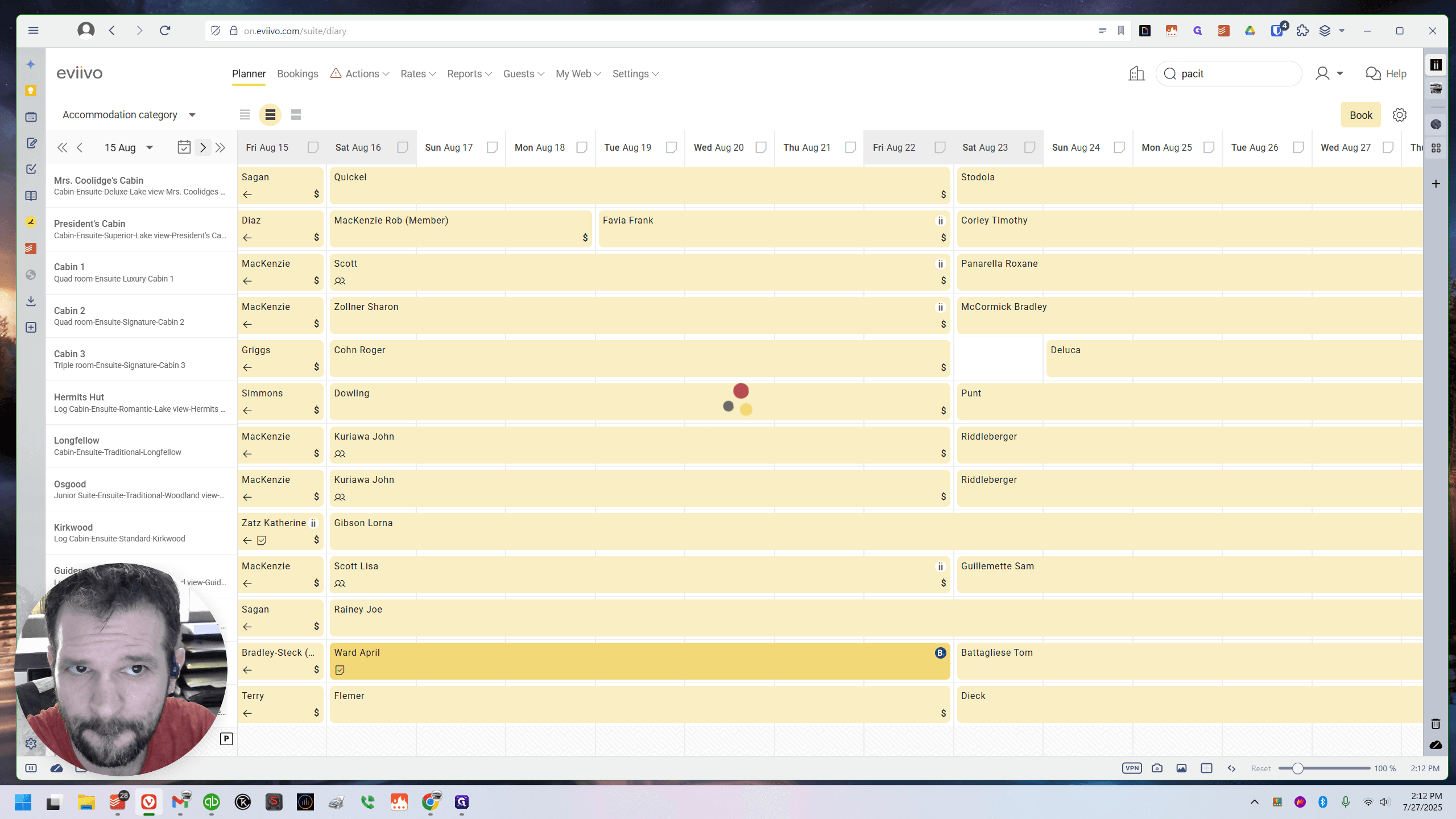
Task: Reload the page in browser toolbar
Action: 165,31
